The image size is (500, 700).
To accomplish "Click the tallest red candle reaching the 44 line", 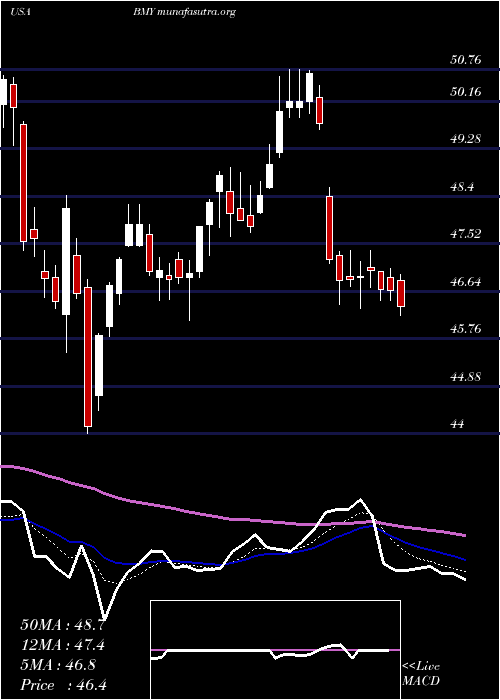I will pyautogui.click(x=88, y=357).
